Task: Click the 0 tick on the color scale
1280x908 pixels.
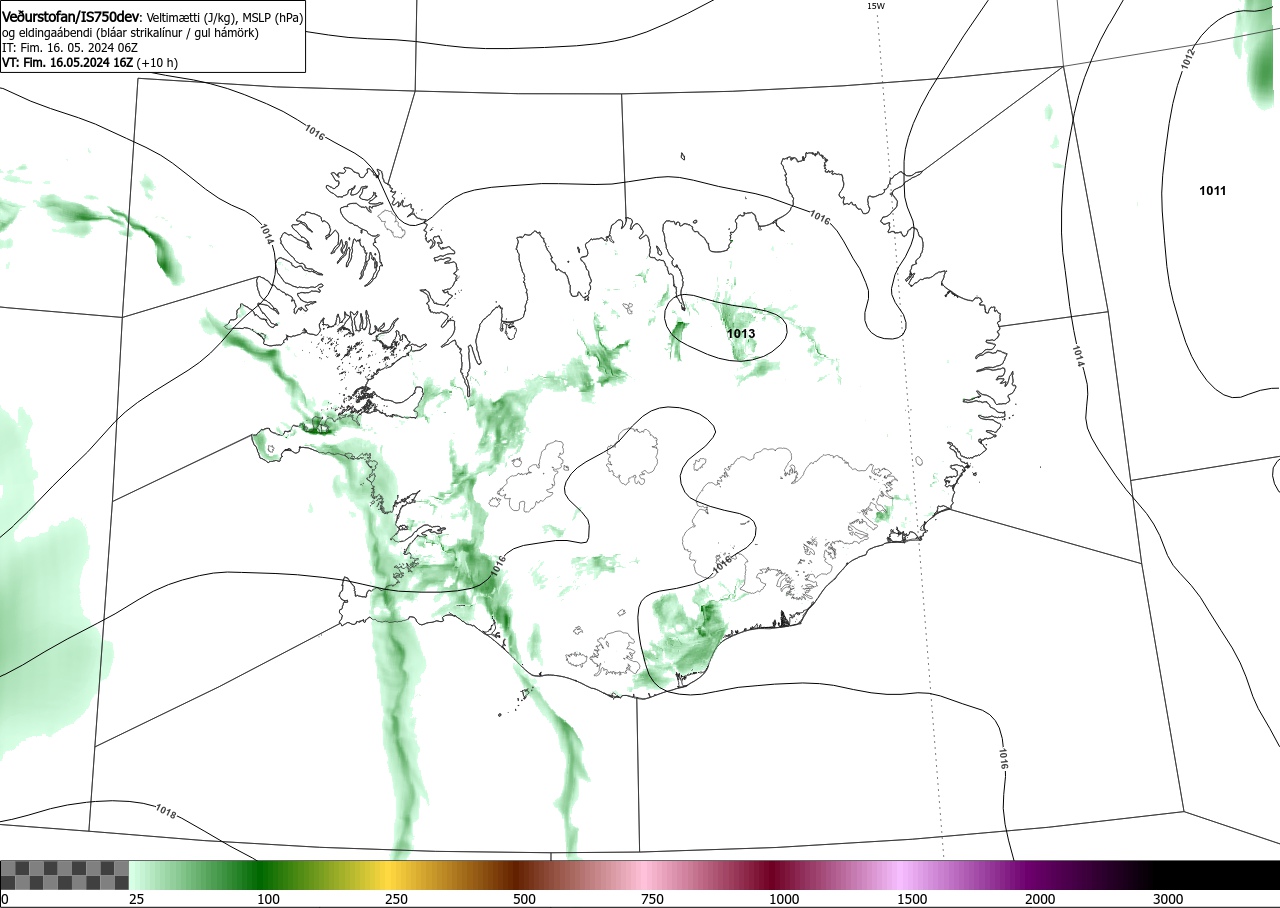Action: click(x=4, y=899)
